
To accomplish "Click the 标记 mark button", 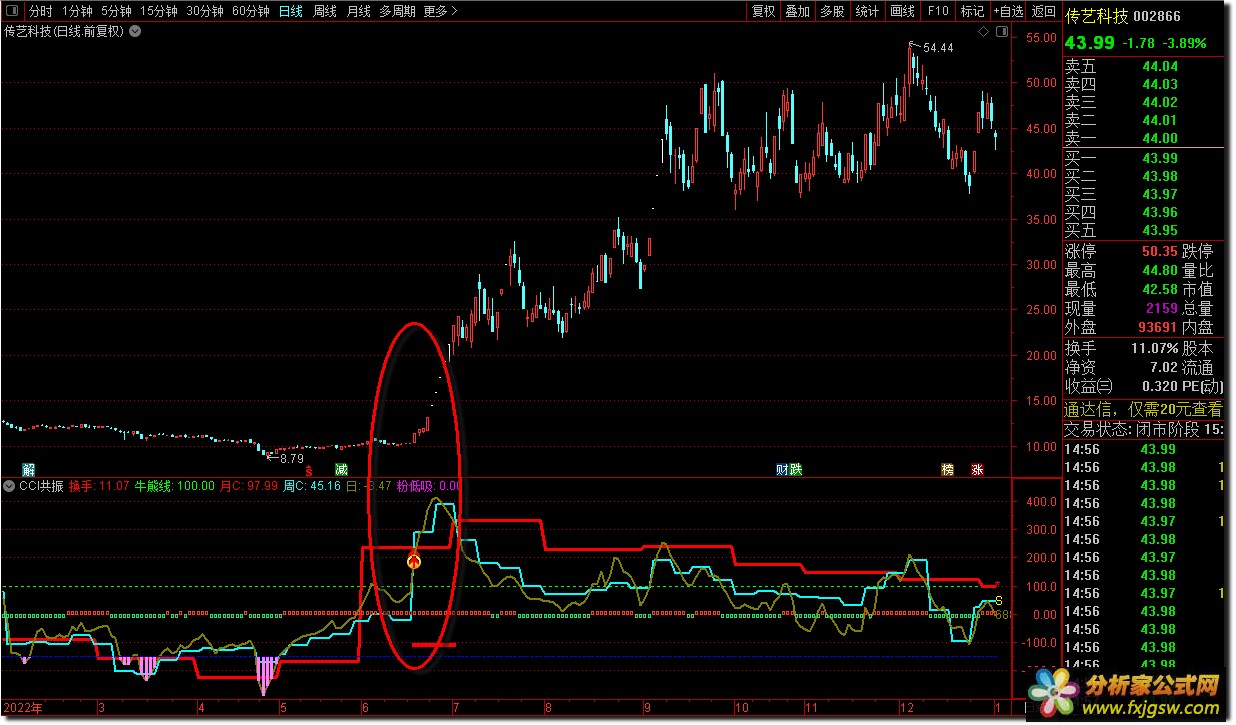I will [x=972, y=11].
